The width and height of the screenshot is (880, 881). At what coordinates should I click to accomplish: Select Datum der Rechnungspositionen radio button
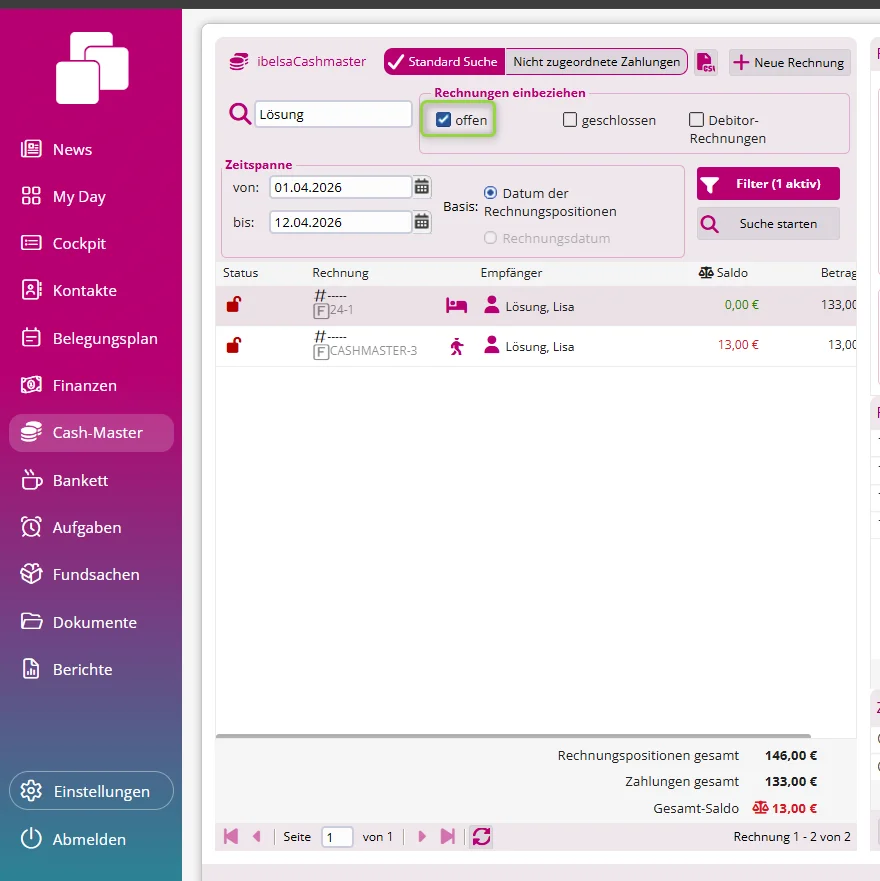490,193
